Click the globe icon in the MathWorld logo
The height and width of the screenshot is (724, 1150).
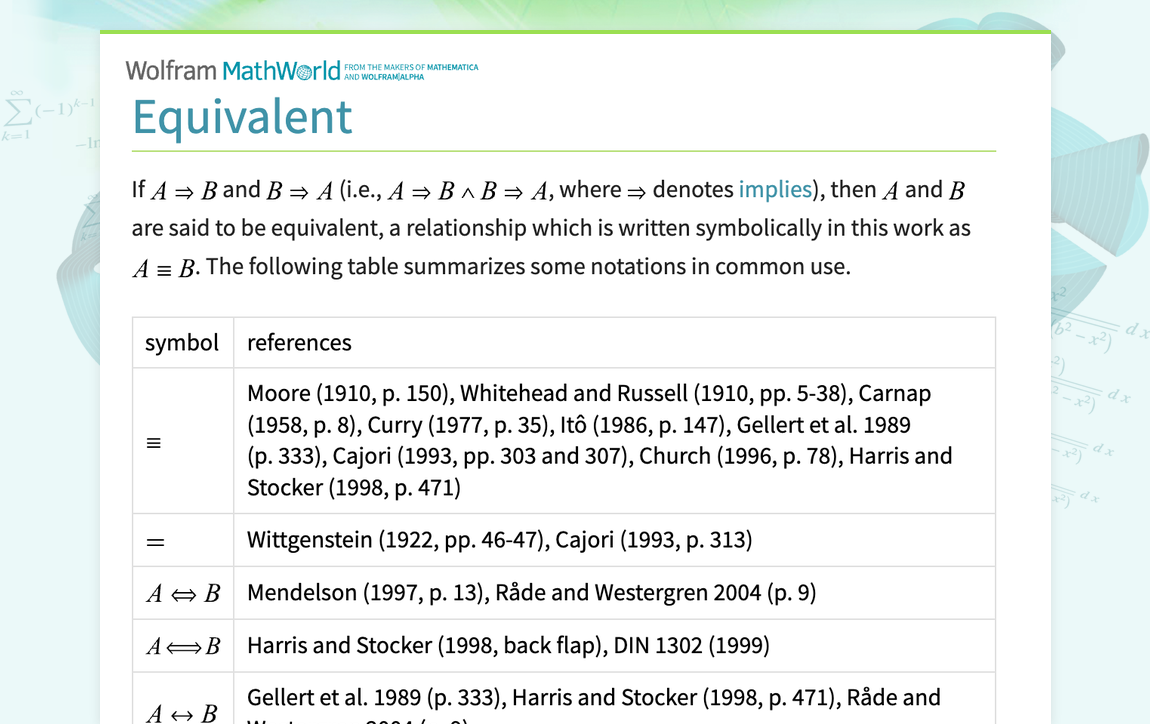306,70
